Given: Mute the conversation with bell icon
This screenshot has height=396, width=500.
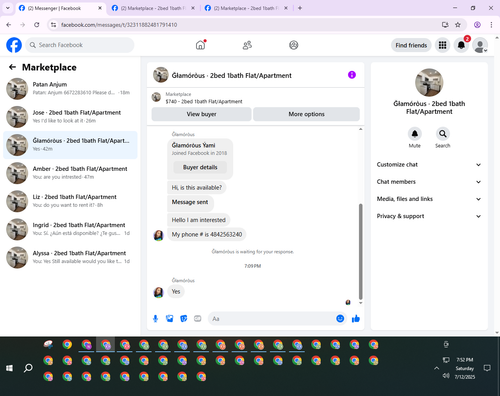Looking at the screenshot, I should tap(415, 134).
